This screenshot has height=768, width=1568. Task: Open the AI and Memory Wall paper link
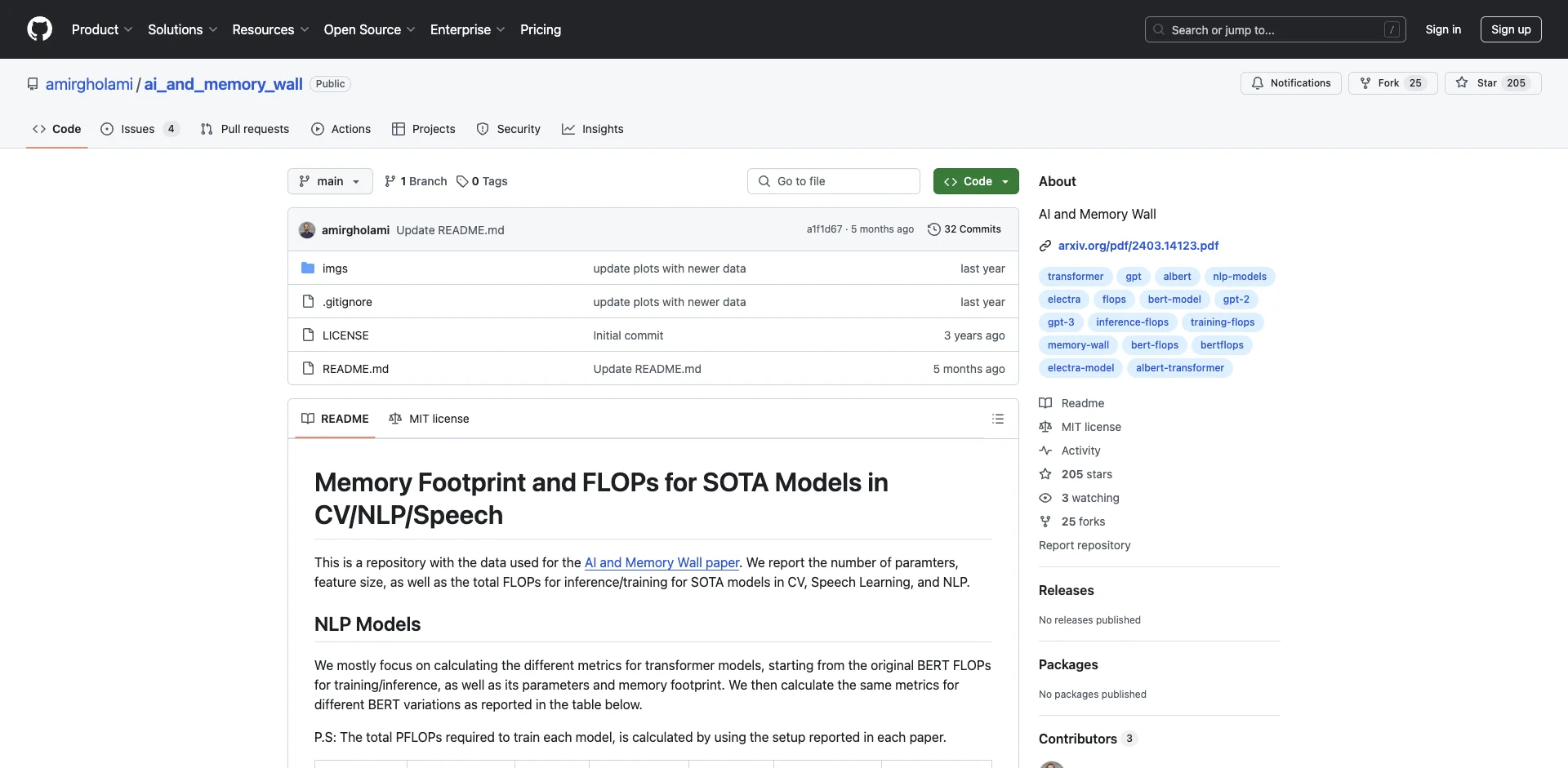[x=661, y=562]
